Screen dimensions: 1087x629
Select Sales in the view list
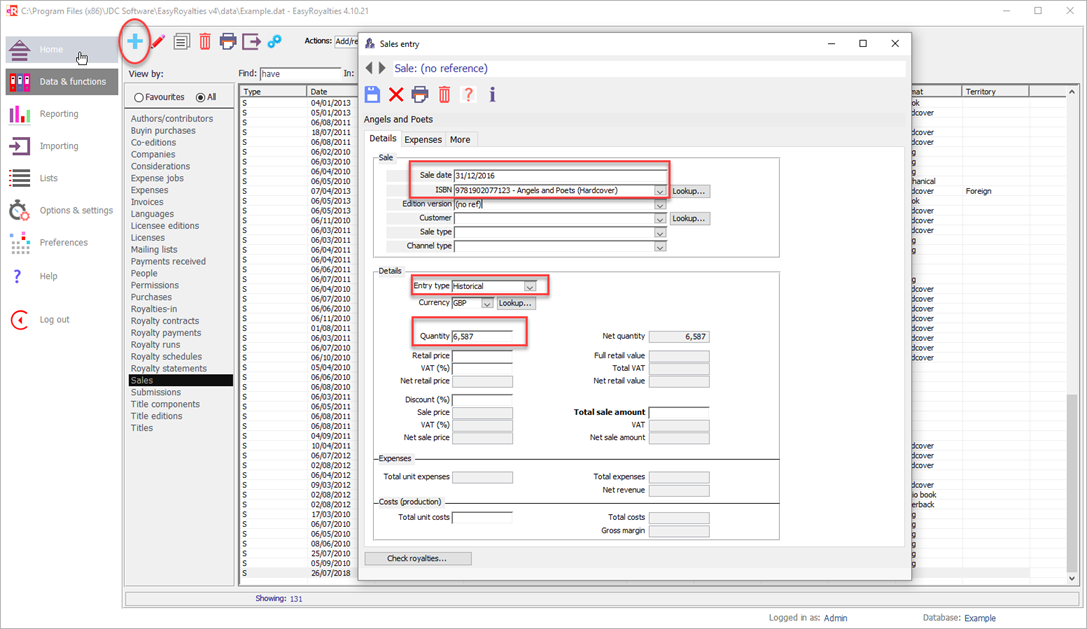click(180, 380)
